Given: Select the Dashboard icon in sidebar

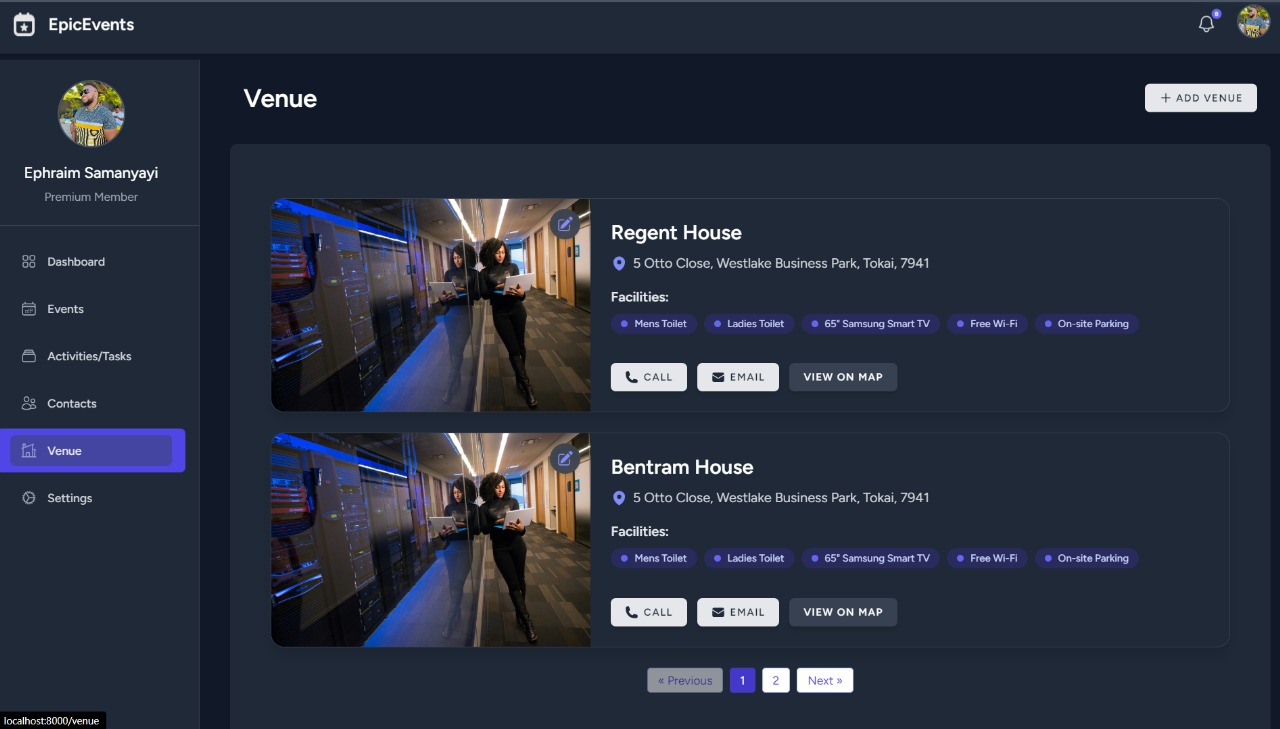Looking at the screenshot, I should pyautogui.click(x=27, y=261).
